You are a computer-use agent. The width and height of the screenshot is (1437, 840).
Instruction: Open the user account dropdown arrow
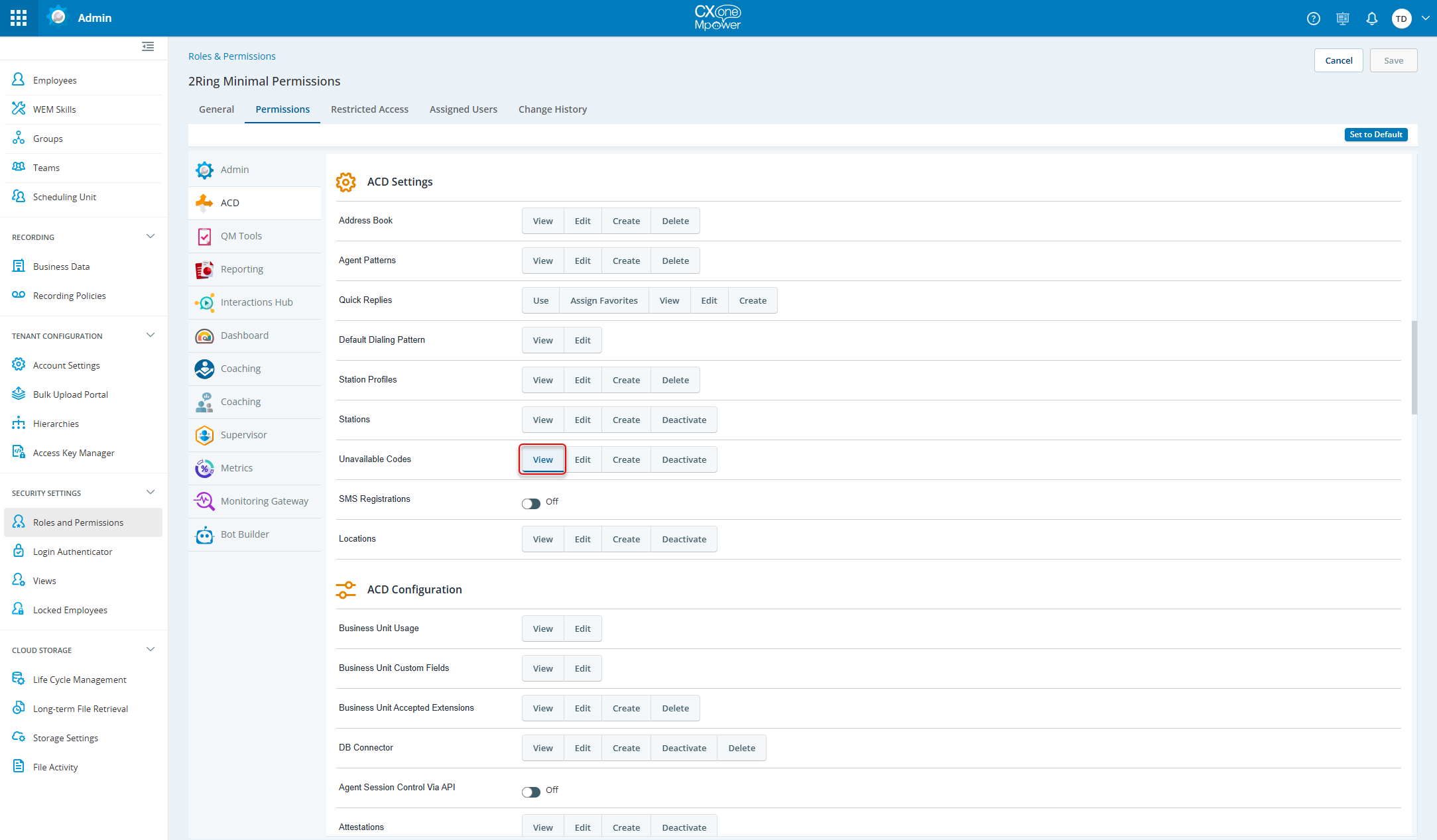point(1425,19)
